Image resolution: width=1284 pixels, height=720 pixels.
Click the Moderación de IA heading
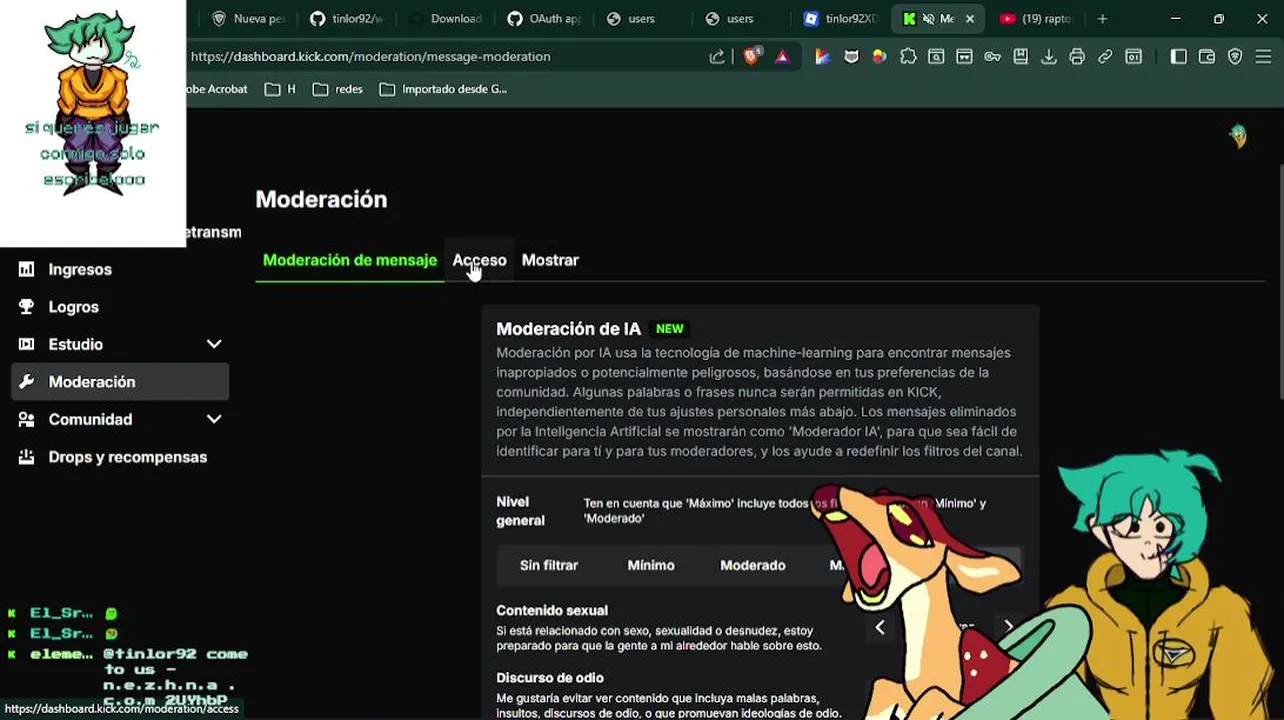568,329
